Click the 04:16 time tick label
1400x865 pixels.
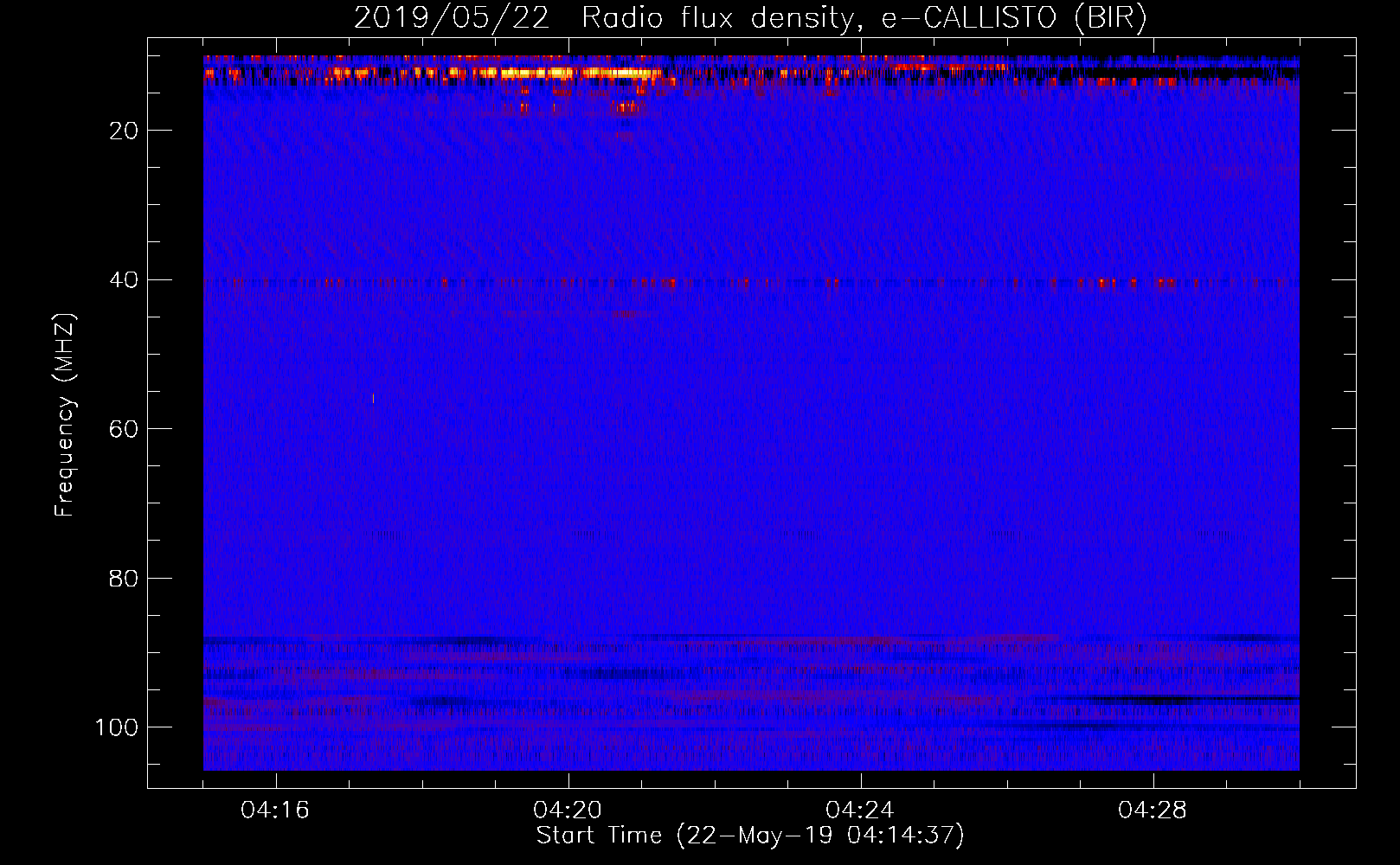click(x=275, y=811)
